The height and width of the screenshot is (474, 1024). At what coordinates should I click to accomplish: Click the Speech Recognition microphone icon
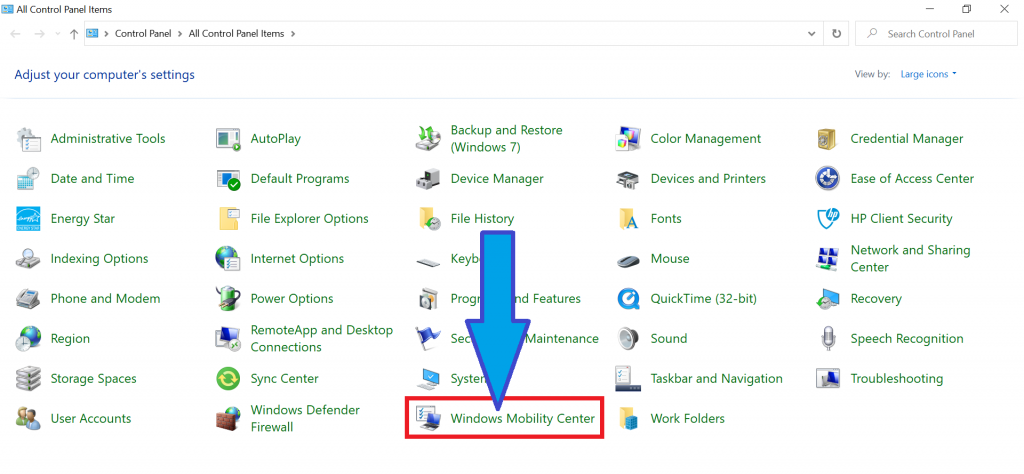[827, 339]
